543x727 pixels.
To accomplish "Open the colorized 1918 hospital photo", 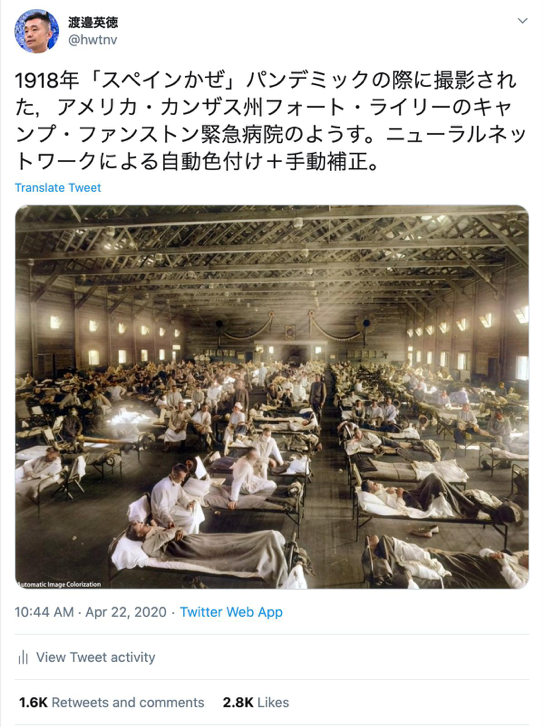I will tap(272, 397).
